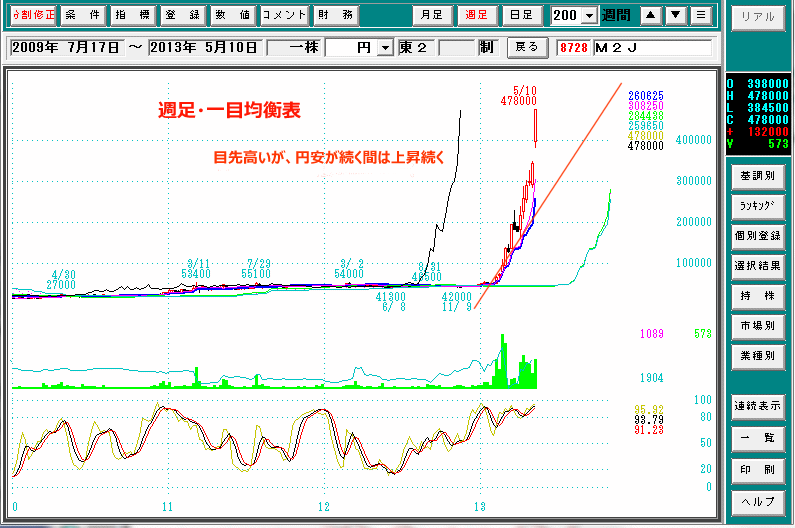
Task: Click the 業種別 by-industry button
Action: (758, 356)
